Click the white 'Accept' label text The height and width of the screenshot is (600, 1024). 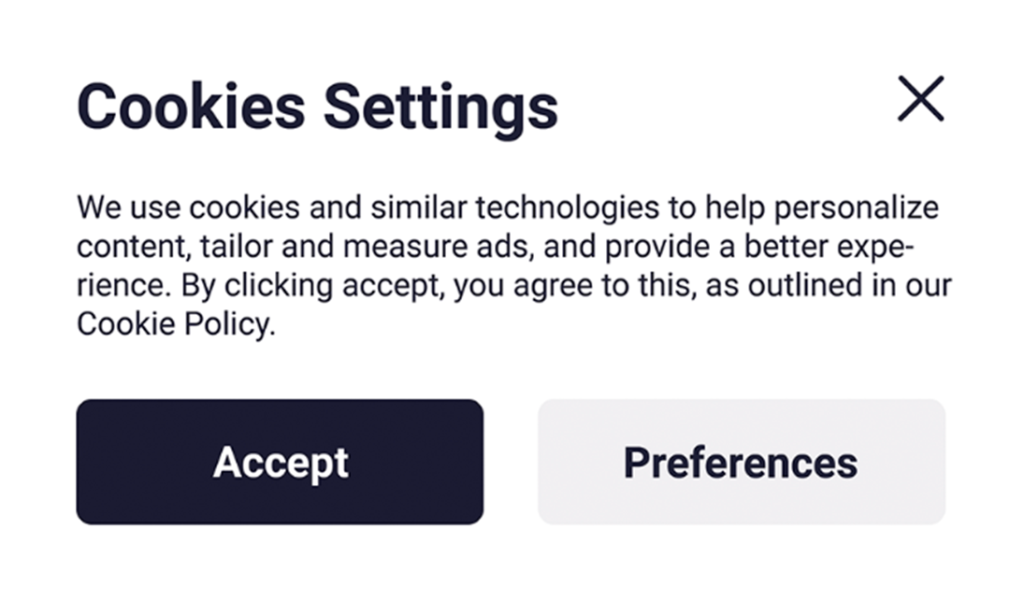tap(280, 463)
